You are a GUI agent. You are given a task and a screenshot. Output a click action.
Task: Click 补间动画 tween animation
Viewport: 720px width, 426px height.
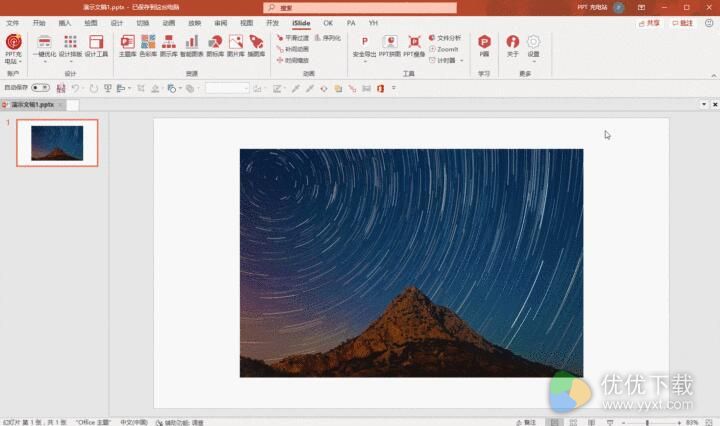[293, 49]
